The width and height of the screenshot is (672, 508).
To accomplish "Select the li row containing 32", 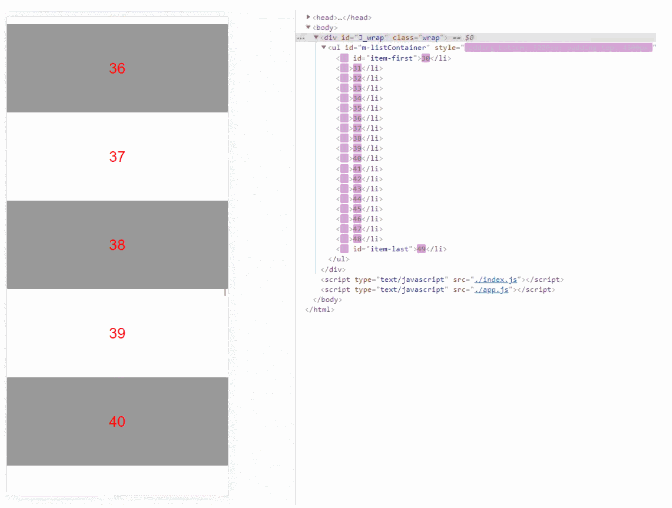I will click(x=359, y=78).
